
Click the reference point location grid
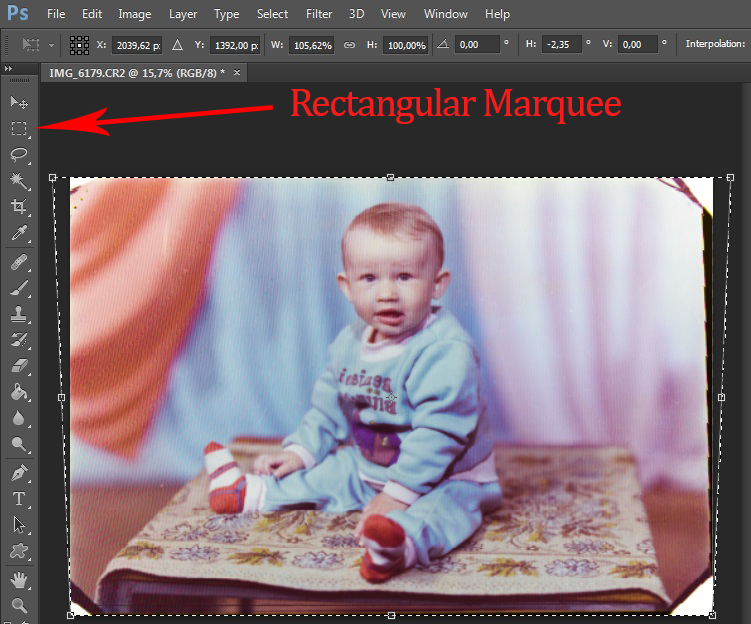pos(79,45)
